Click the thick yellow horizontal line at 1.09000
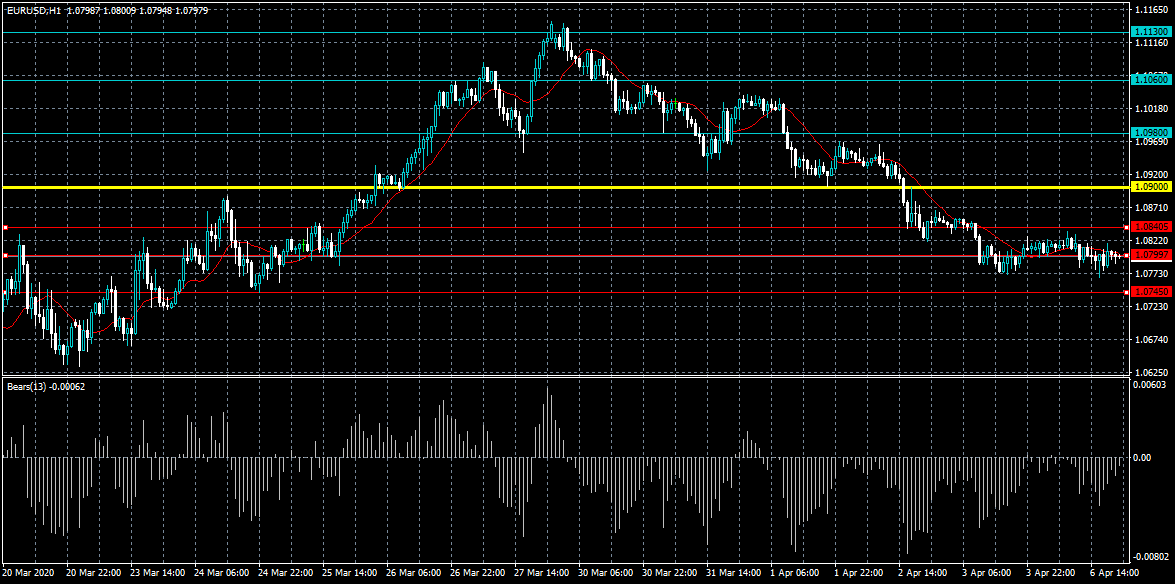 click(x=564, y=187)
